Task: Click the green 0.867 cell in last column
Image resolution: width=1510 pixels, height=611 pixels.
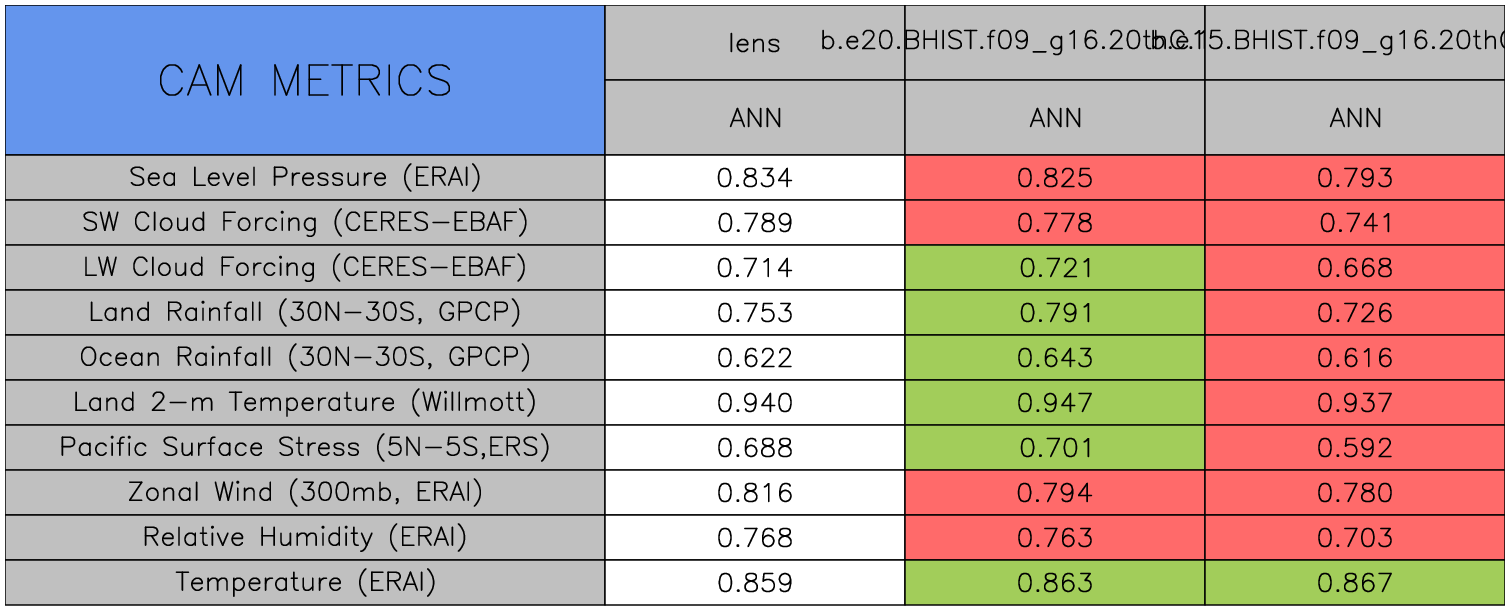Action: tap(1355, 583)
